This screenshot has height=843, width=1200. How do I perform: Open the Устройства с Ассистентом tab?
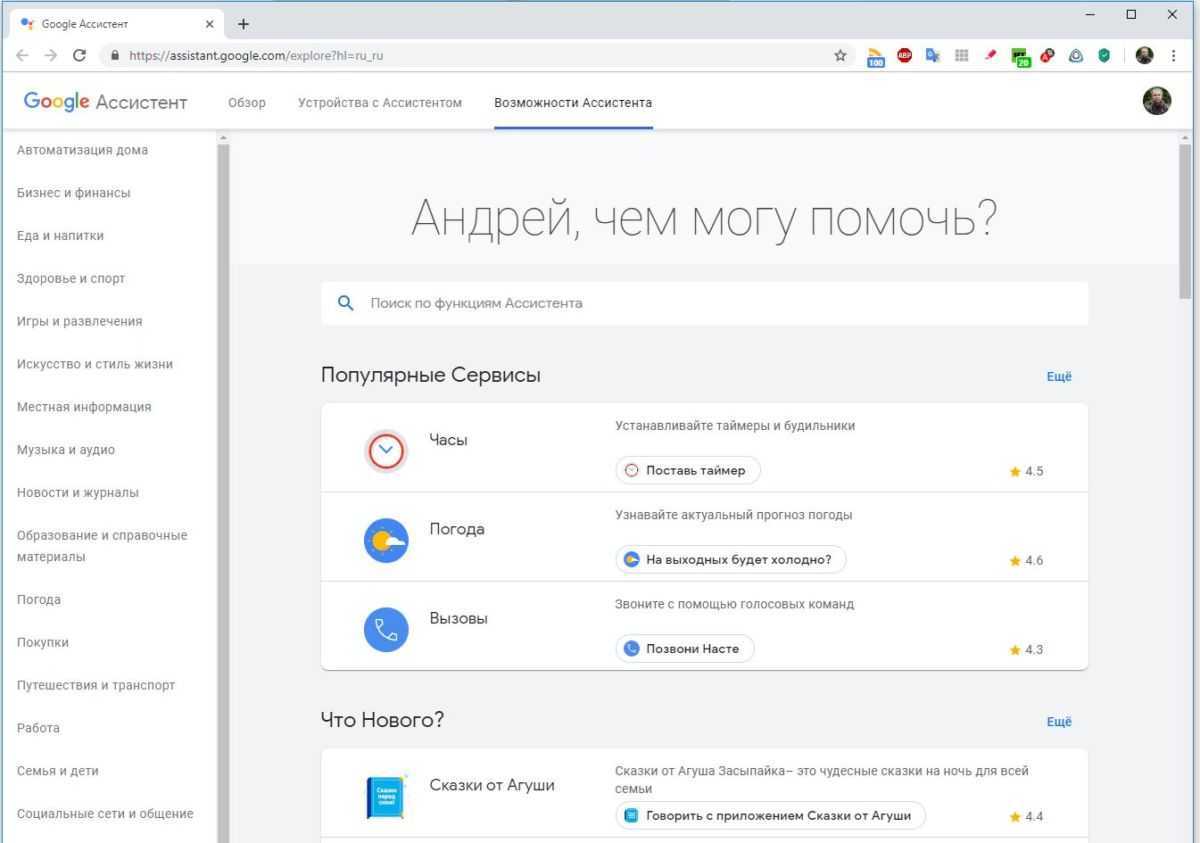click(380, 102)
